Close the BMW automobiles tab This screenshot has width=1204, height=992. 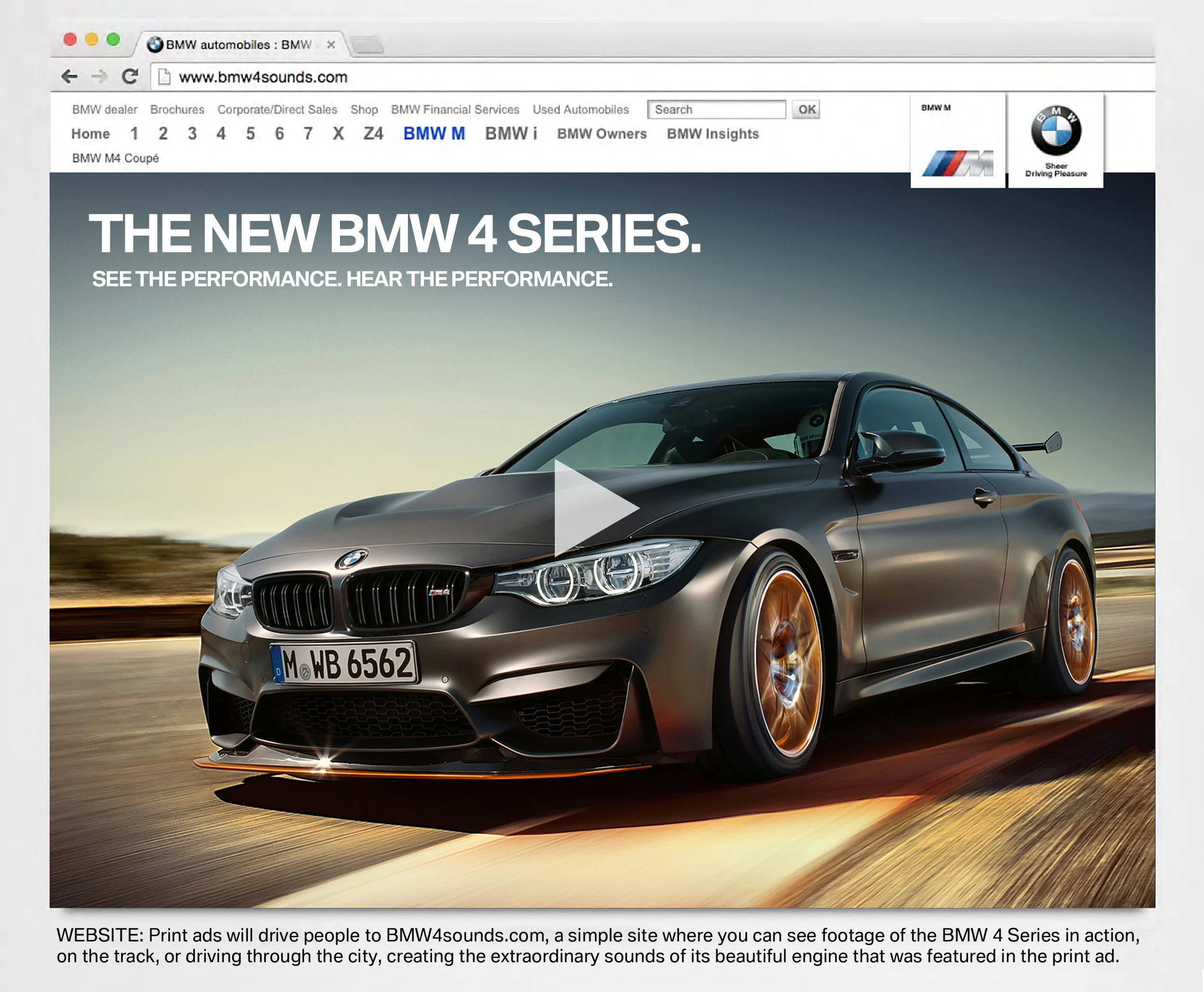click(331, 45)
